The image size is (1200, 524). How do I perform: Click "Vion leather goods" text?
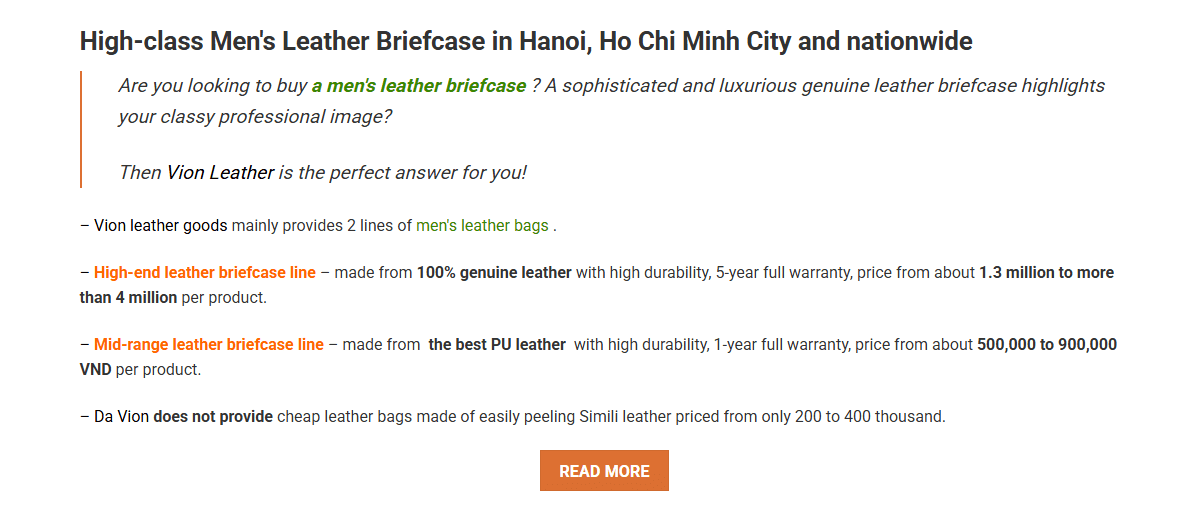[x=160, y=226]
